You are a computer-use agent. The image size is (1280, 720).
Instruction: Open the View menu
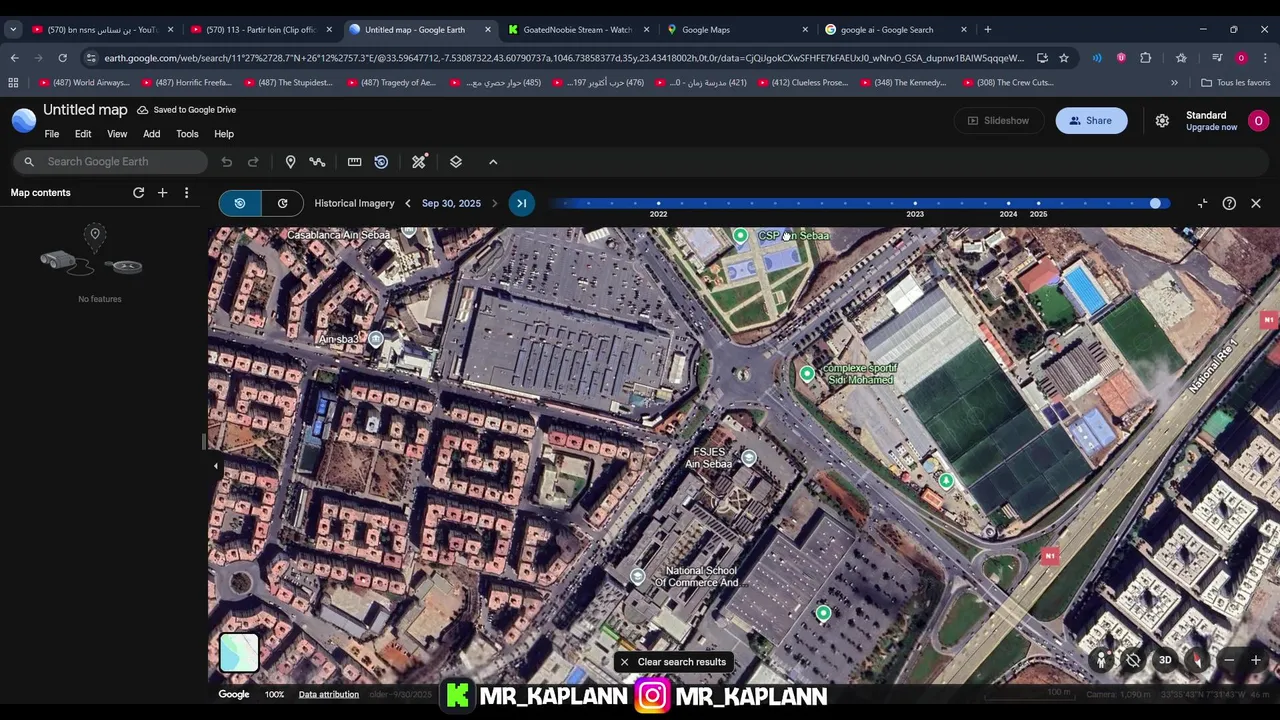coord(117,134)
